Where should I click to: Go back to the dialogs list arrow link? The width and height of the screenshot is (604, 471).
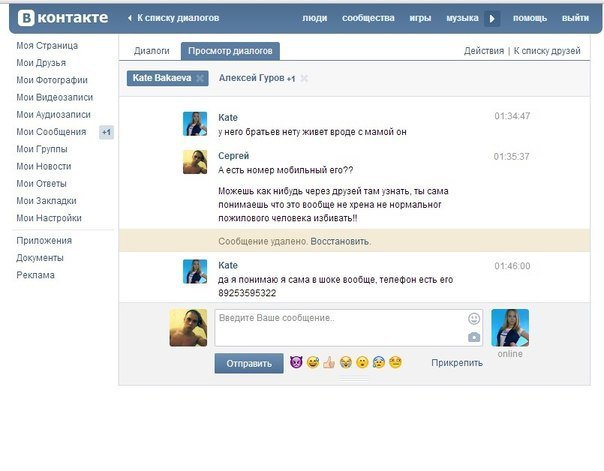click(x=174, y=18)
